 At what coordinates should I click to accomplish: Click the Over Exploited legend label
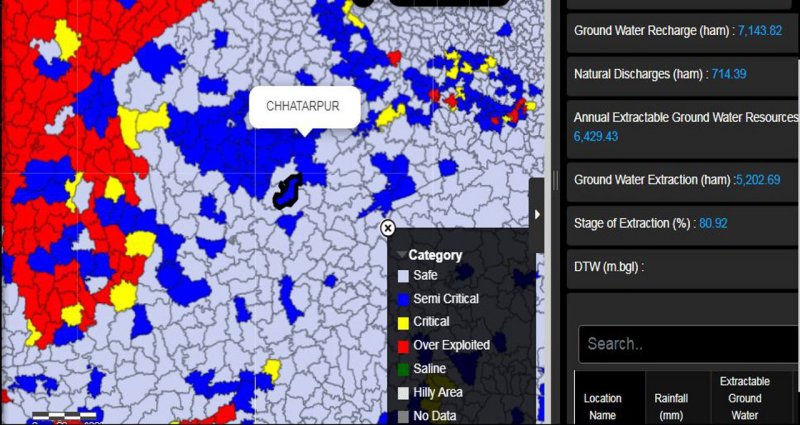pos(452,345)
